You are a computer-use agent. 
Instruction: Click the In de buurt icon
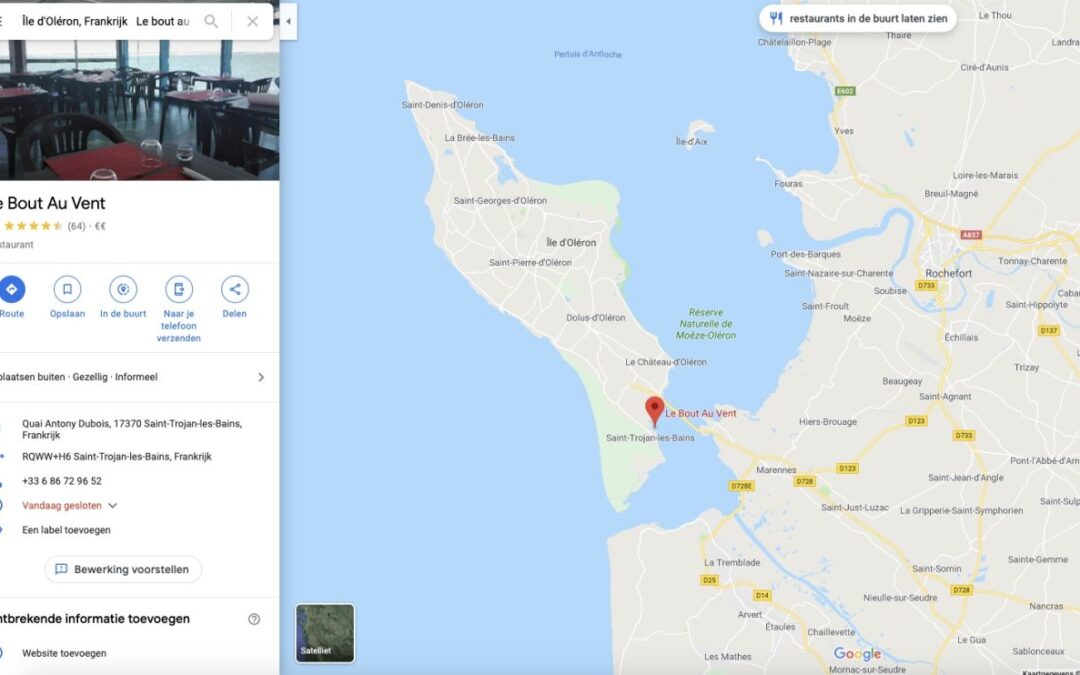pyautogui.click(x=123, y=289)
